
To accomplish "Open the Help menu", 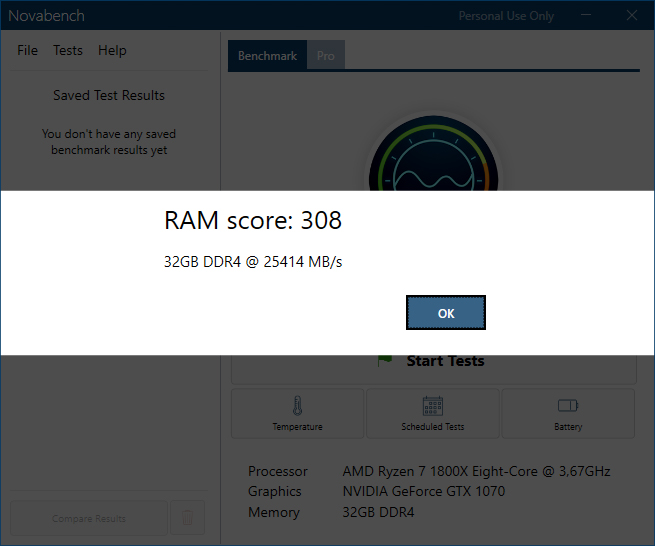I will [112, 51].
